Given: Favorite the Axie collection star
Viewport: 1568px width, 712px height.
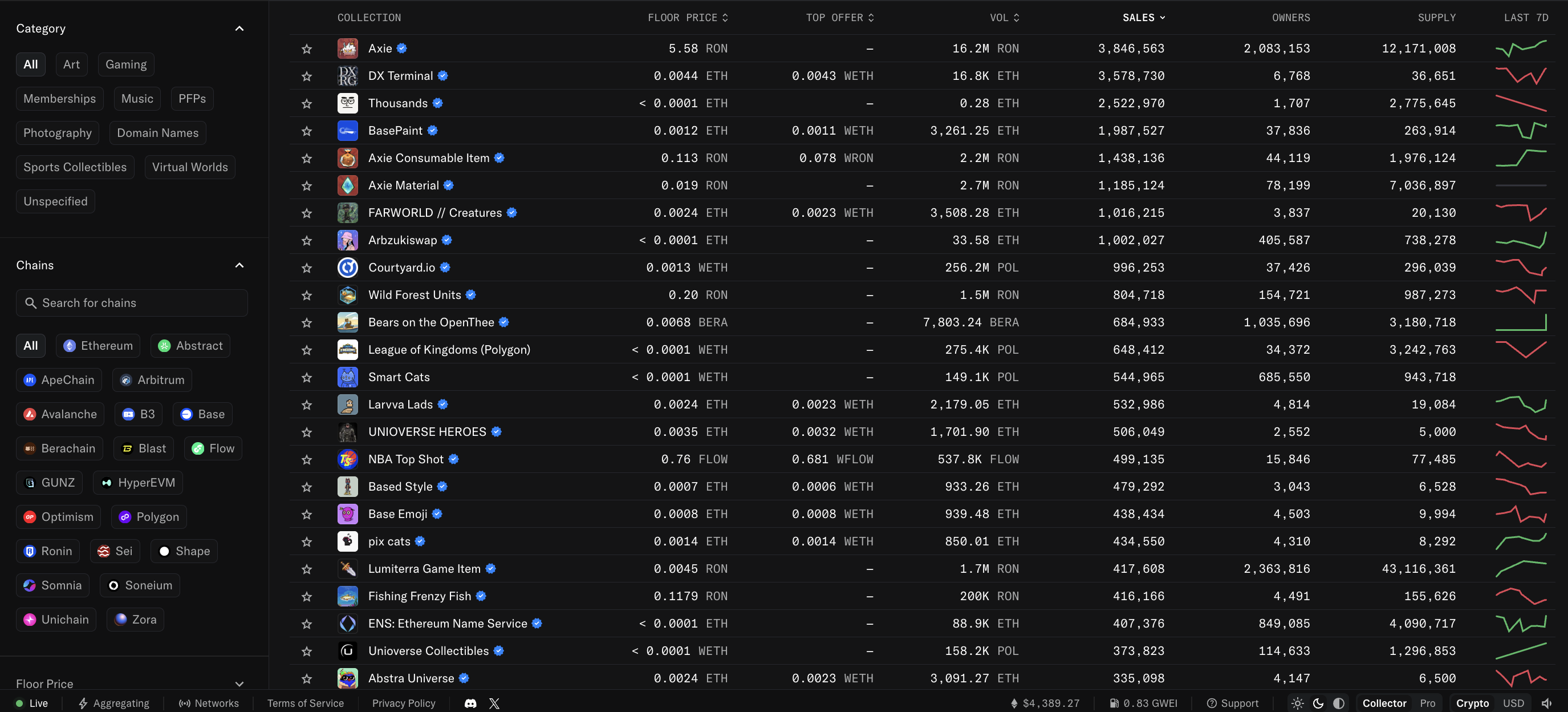Looking at the screenshot, I should (x=307, y=48).
